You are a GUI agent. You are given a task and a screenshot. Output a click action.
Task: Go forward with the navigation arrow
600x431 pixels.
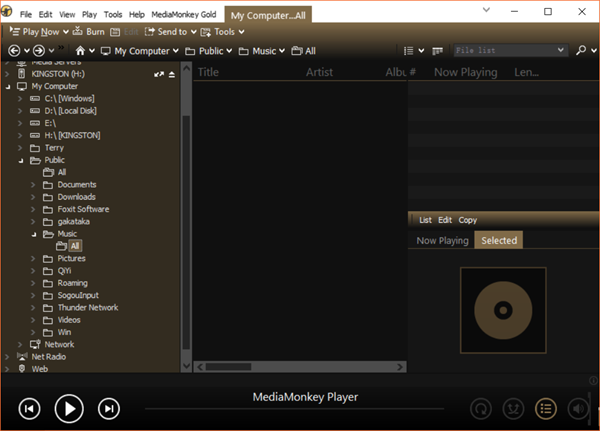39,51
